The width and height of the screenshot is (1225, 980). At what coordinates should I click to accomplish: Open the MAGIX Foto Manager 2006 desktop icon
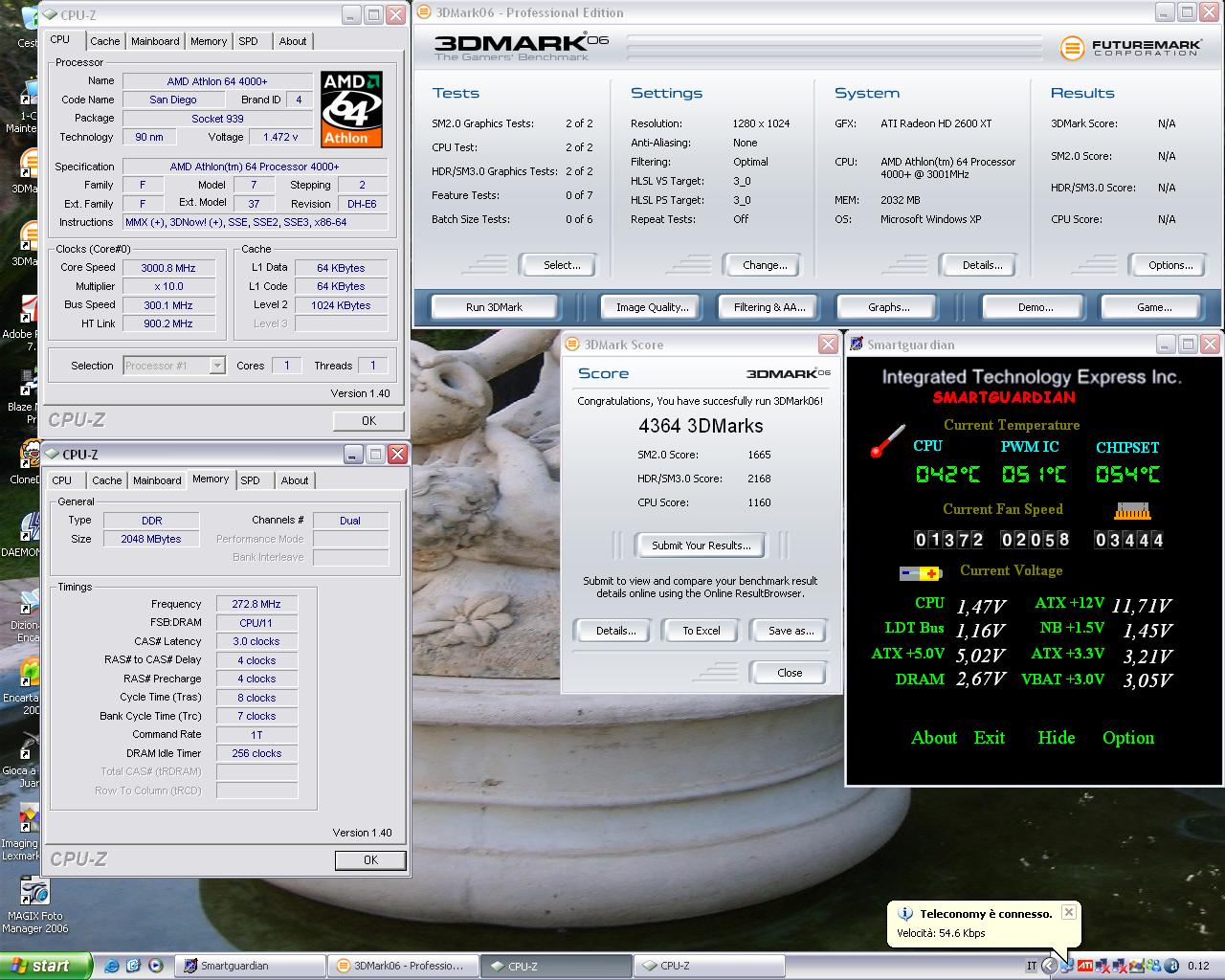pyautogui.click(x=34, y=891)
